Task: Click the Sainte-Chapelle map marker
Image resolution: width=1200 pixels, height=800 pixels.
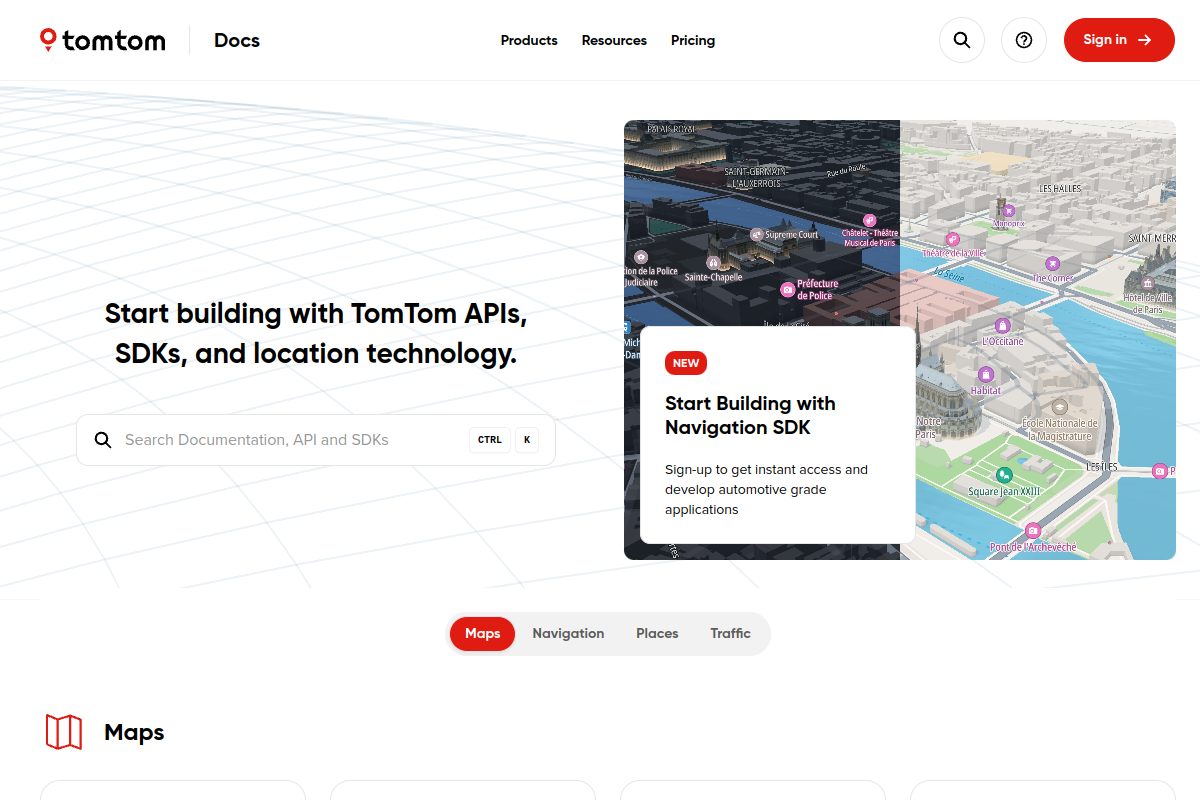Action: (x=713, y=263)
